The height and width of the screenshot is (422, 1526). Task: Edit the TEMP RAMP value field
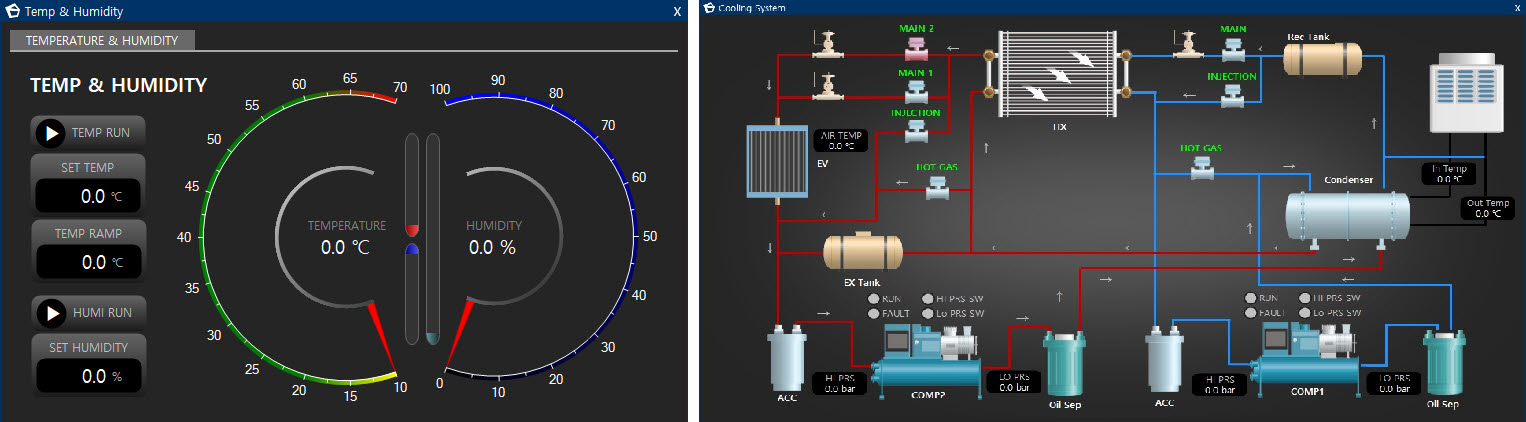89,262
